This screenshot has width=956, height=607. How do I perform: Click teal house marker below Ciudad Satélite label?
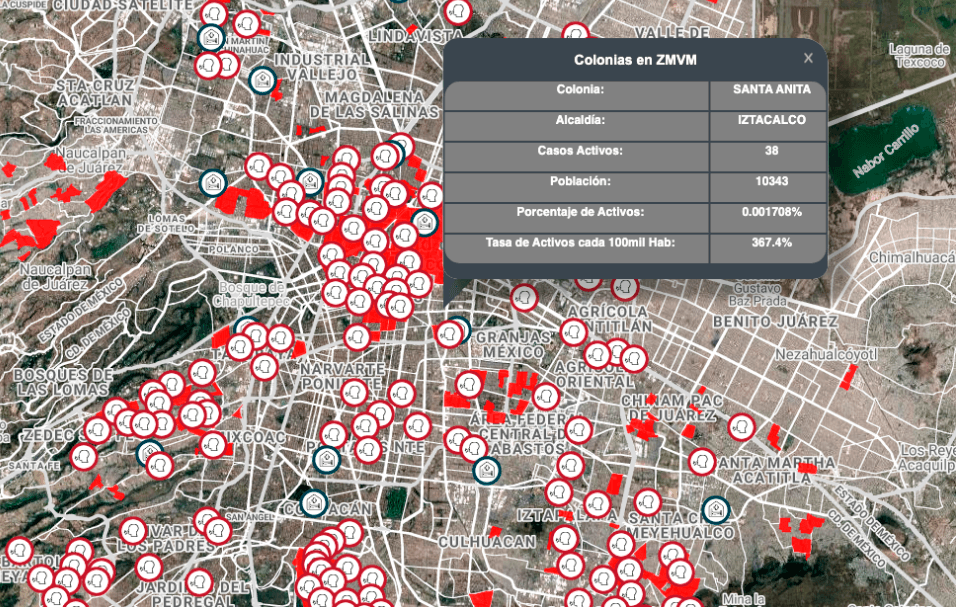click(210, 38)
